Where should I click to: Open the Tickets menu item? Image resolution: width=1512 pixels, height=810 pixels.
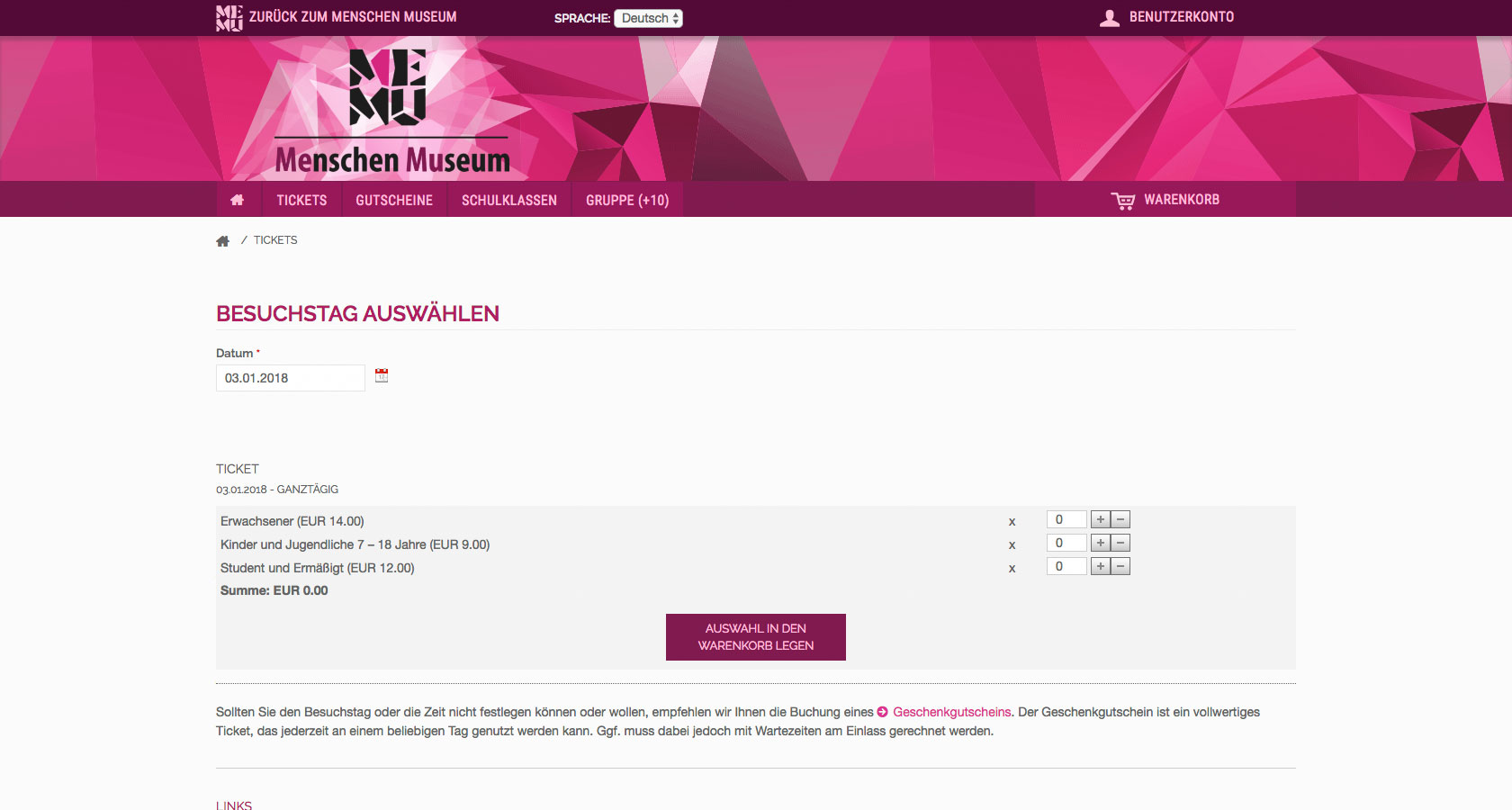point(301,200)
